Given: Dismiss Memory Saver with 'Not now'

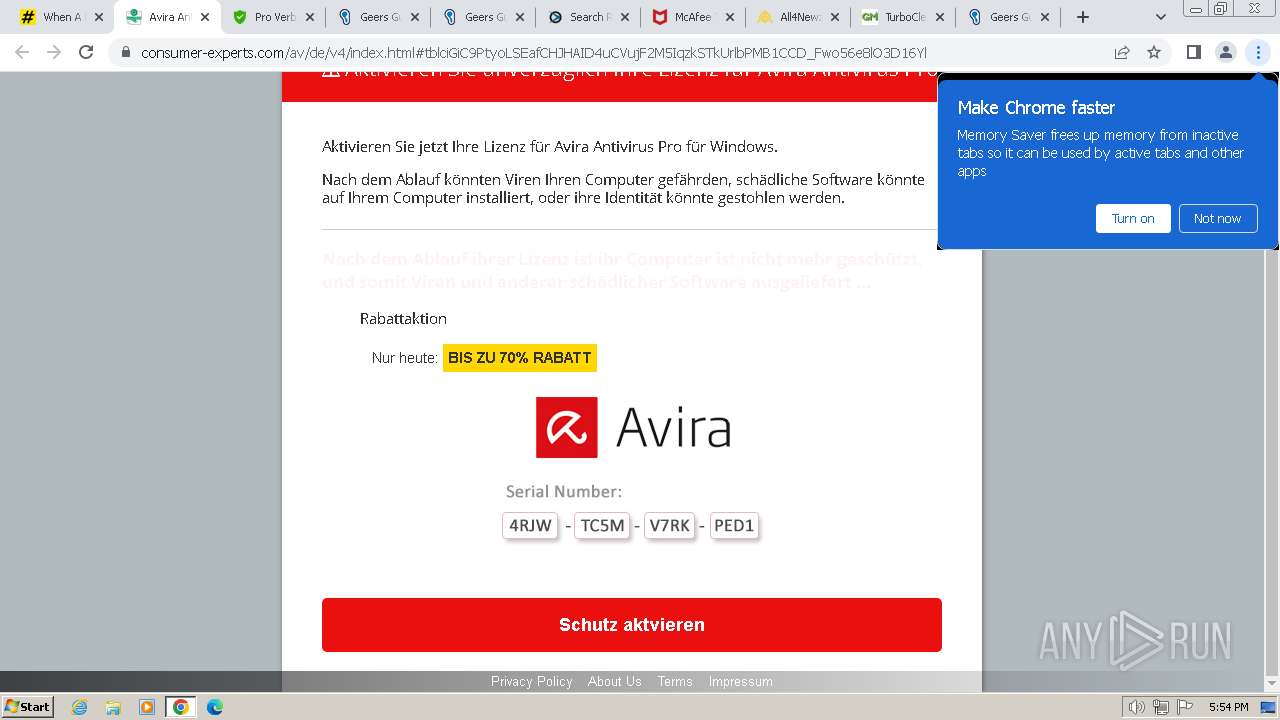Looking at the screenshot, I should click(x=1217, y=218).
